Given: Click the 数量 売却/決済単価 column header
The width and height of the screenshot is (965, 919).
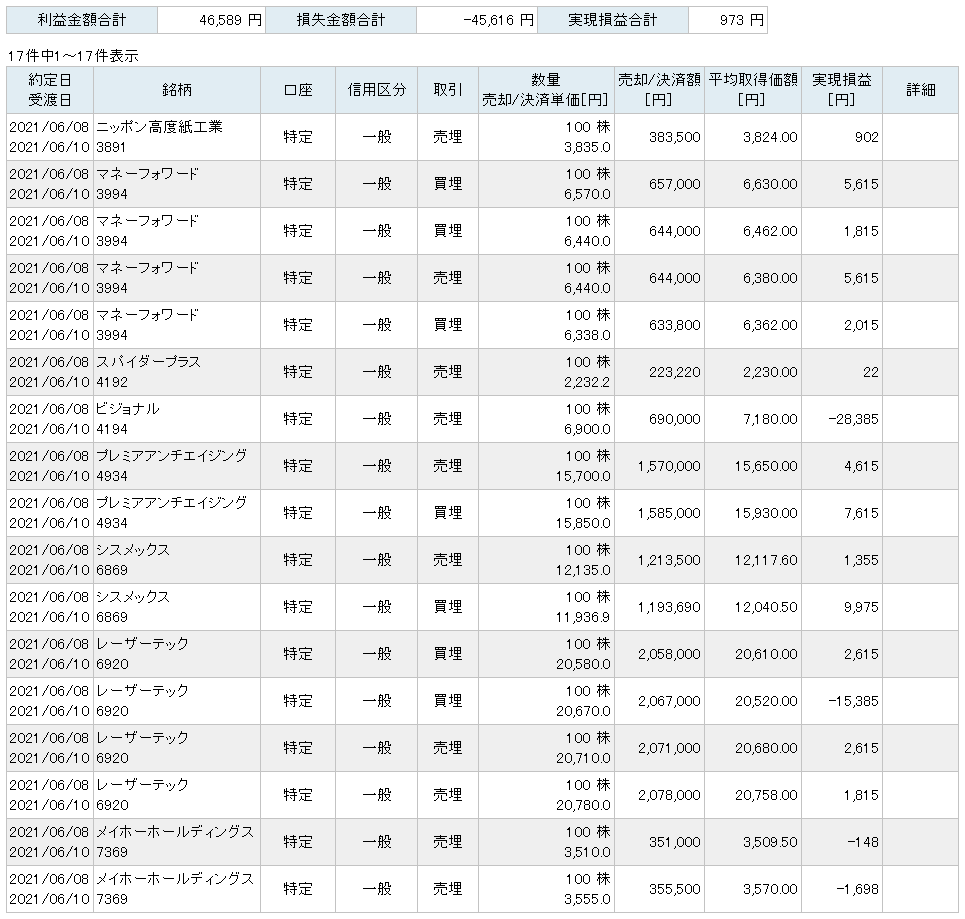Looking at the screenshot, I should 546,90.
